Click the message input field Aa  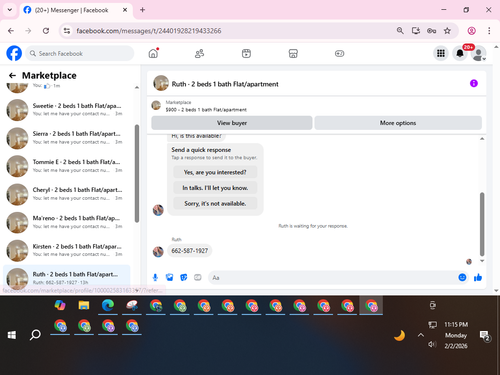333,278
